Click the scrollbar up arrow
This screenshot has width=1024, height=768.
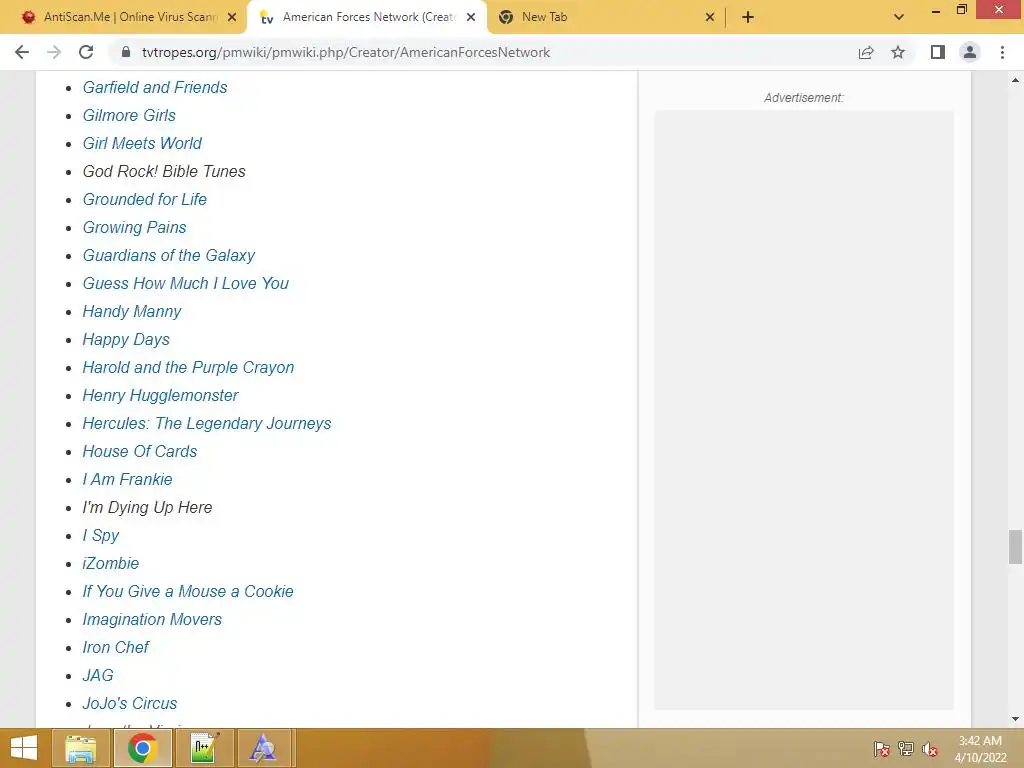tap(1015, 80)
